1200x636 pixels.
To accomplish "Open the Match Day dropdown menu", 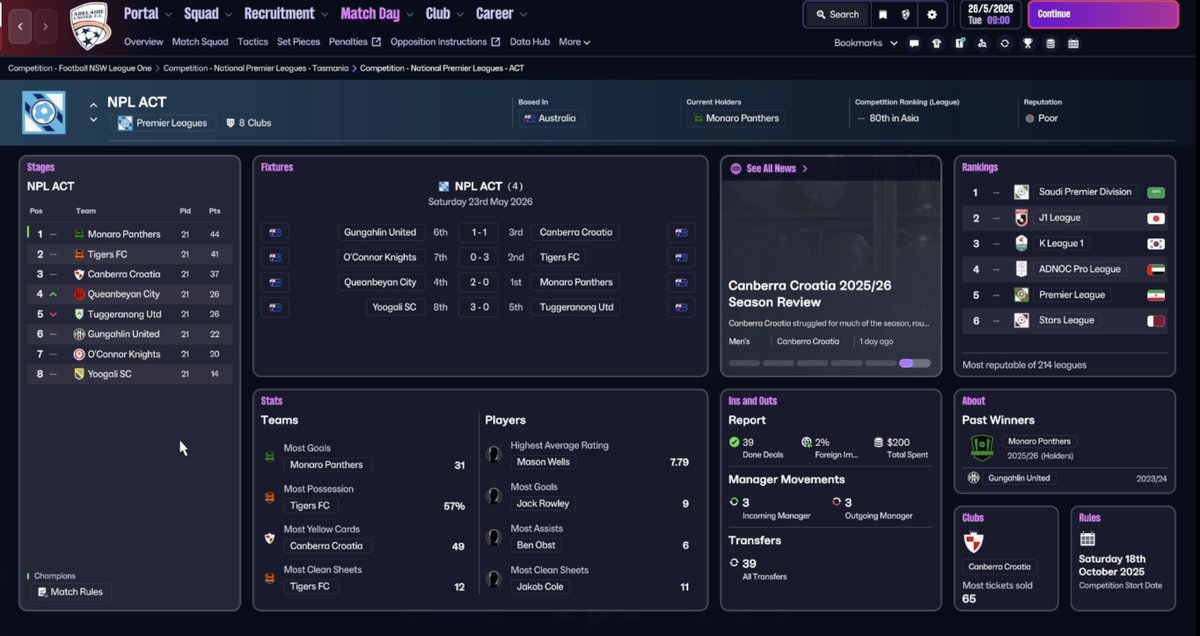I will (x=377, y=14).
